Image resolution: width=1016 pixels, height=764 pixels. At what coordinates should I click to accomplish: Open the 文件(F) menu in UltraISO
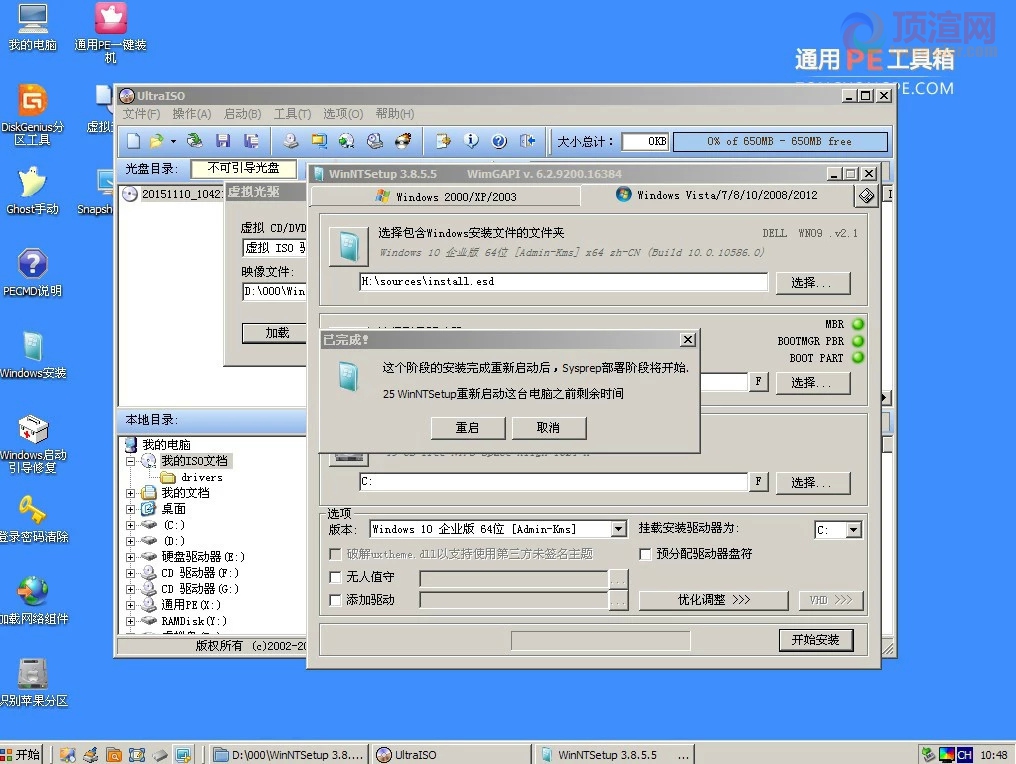point(141,114)
